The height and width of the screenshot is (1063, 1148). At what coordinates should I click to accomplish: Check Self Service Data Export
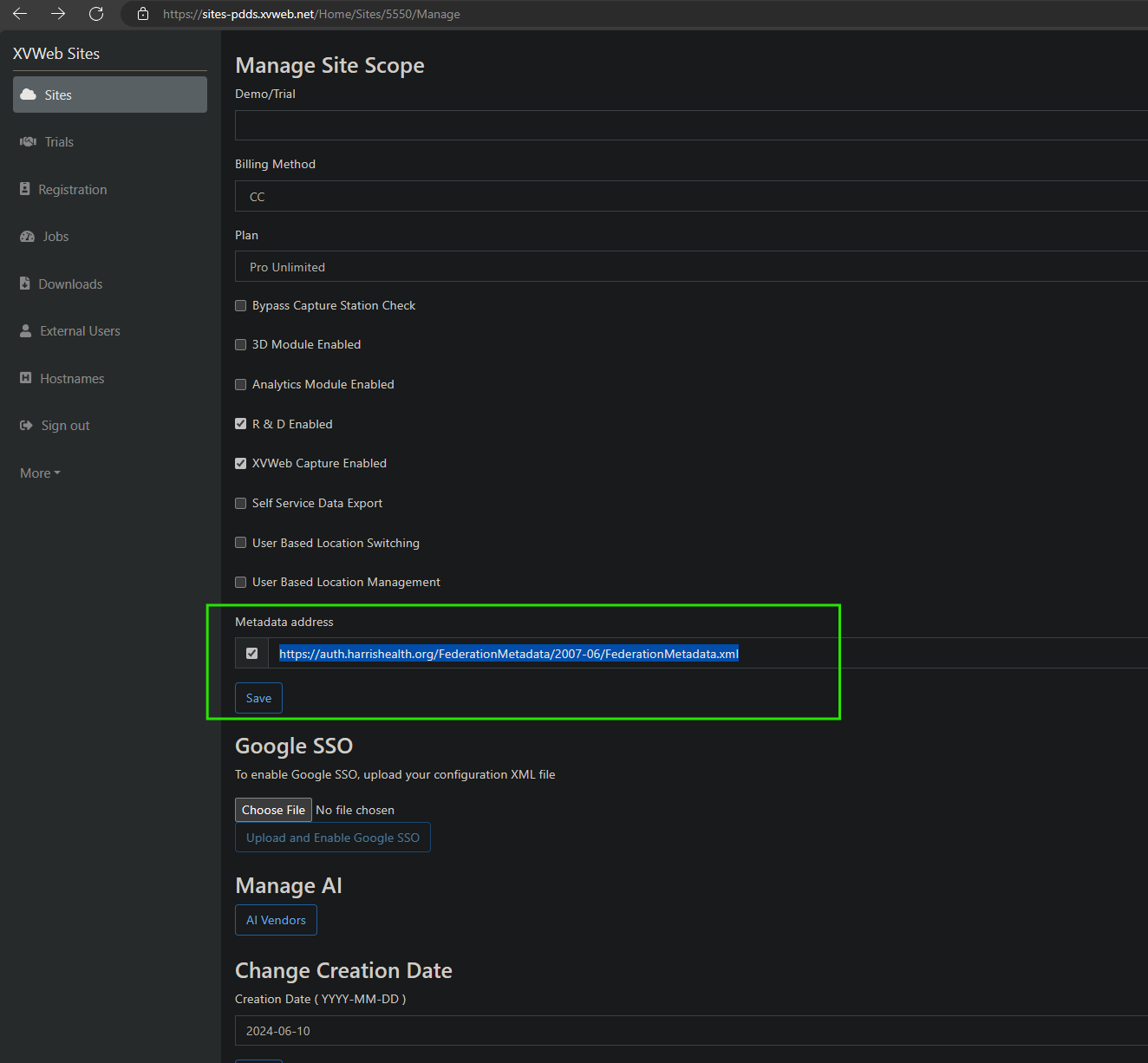tap(241, 503)
